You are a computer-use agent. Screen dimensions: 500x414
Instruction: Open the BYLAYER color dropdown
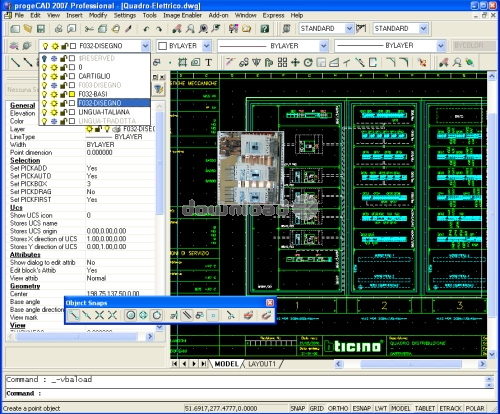(207, 46)
